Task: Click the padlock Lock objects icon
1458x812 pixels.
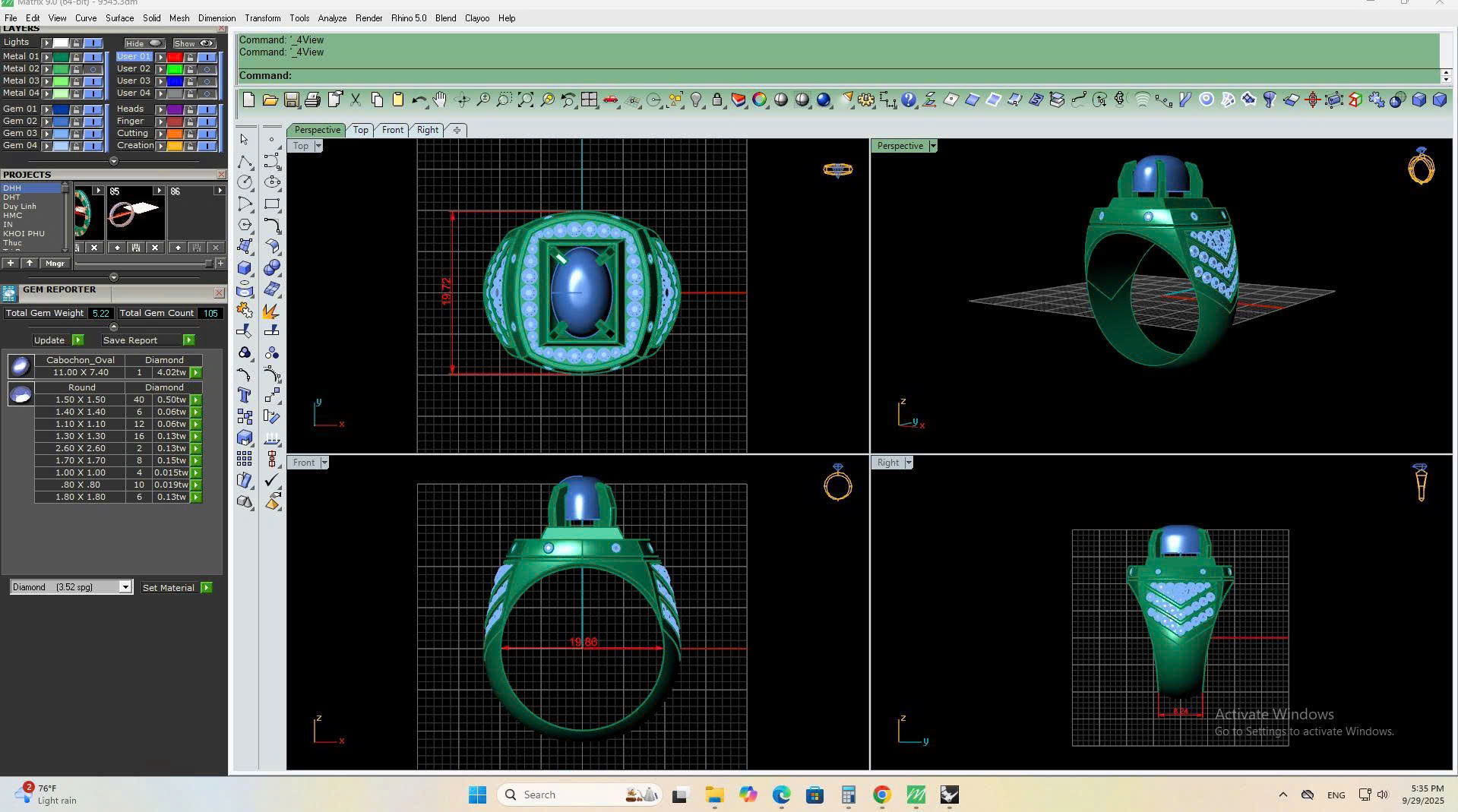Action: 716,100
